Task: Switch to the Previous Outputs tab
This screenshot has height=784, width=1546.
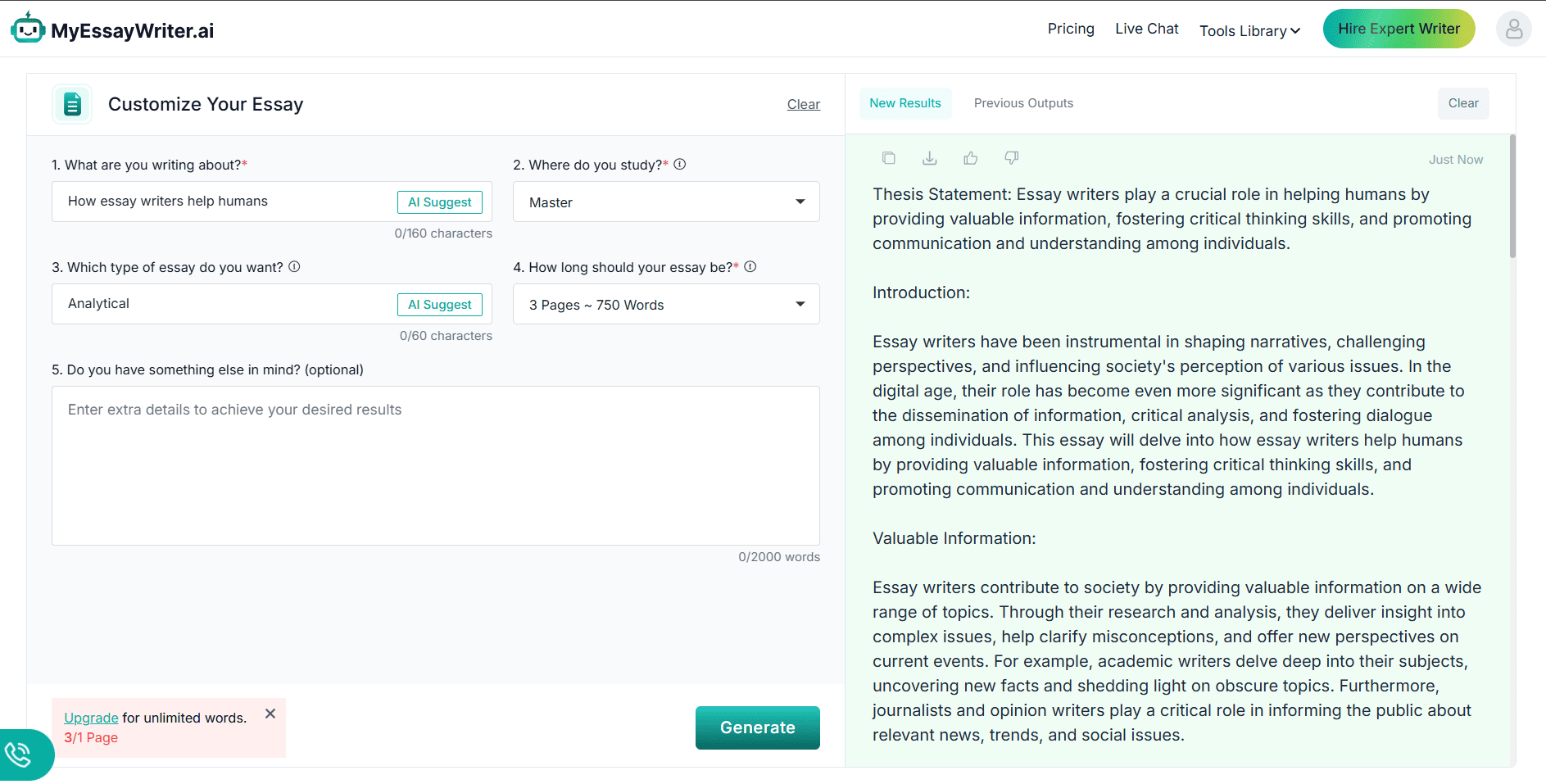Action: (1023, 102)
